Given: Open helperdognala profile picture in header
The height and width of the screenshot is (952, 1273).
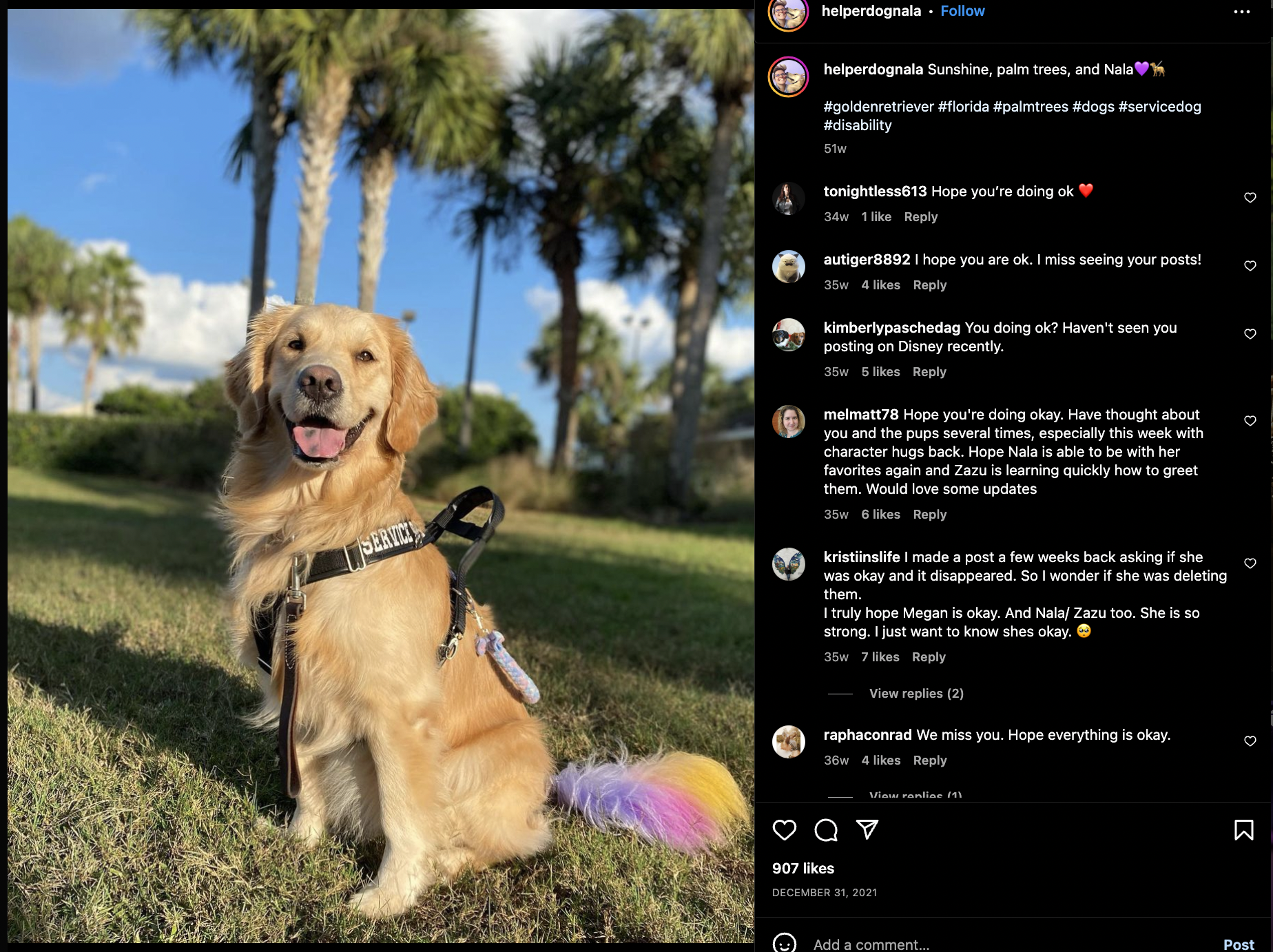Looking at the screenshot, I should 789,14.
